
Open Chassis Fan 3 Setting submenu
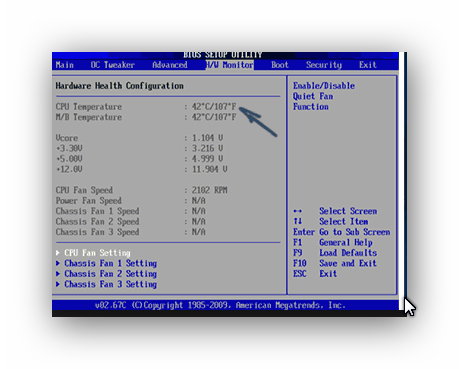point(110,284)
